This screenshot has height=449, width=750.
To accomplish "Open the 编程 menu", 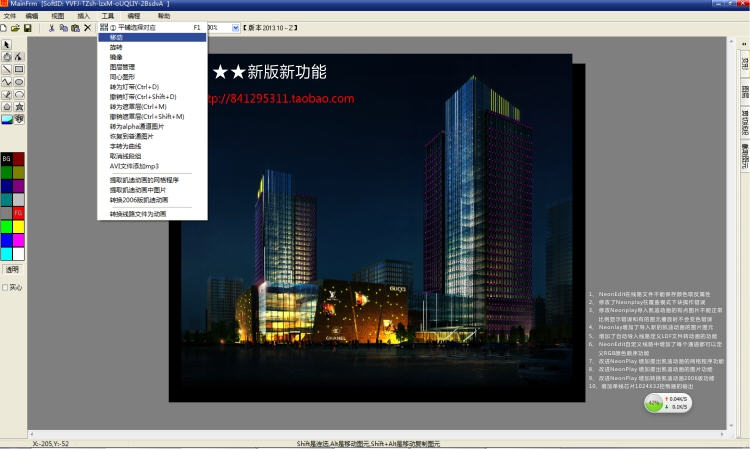I will pos(134,16).
